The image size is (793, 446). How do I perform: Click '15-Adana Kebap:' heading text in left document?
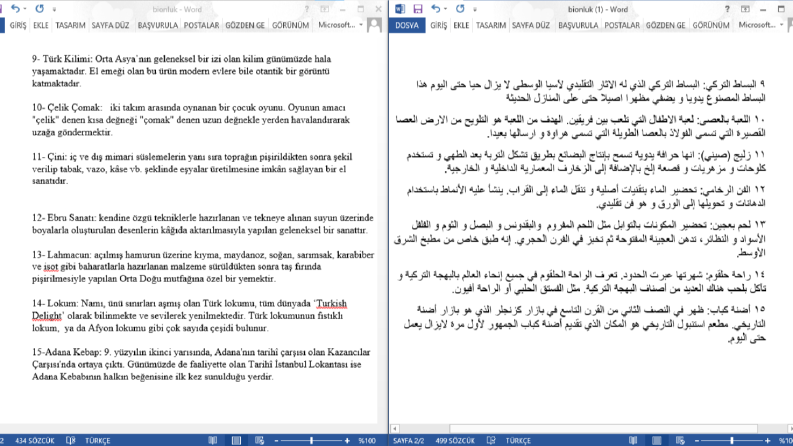pyautogui.click(x=67, y=352)
